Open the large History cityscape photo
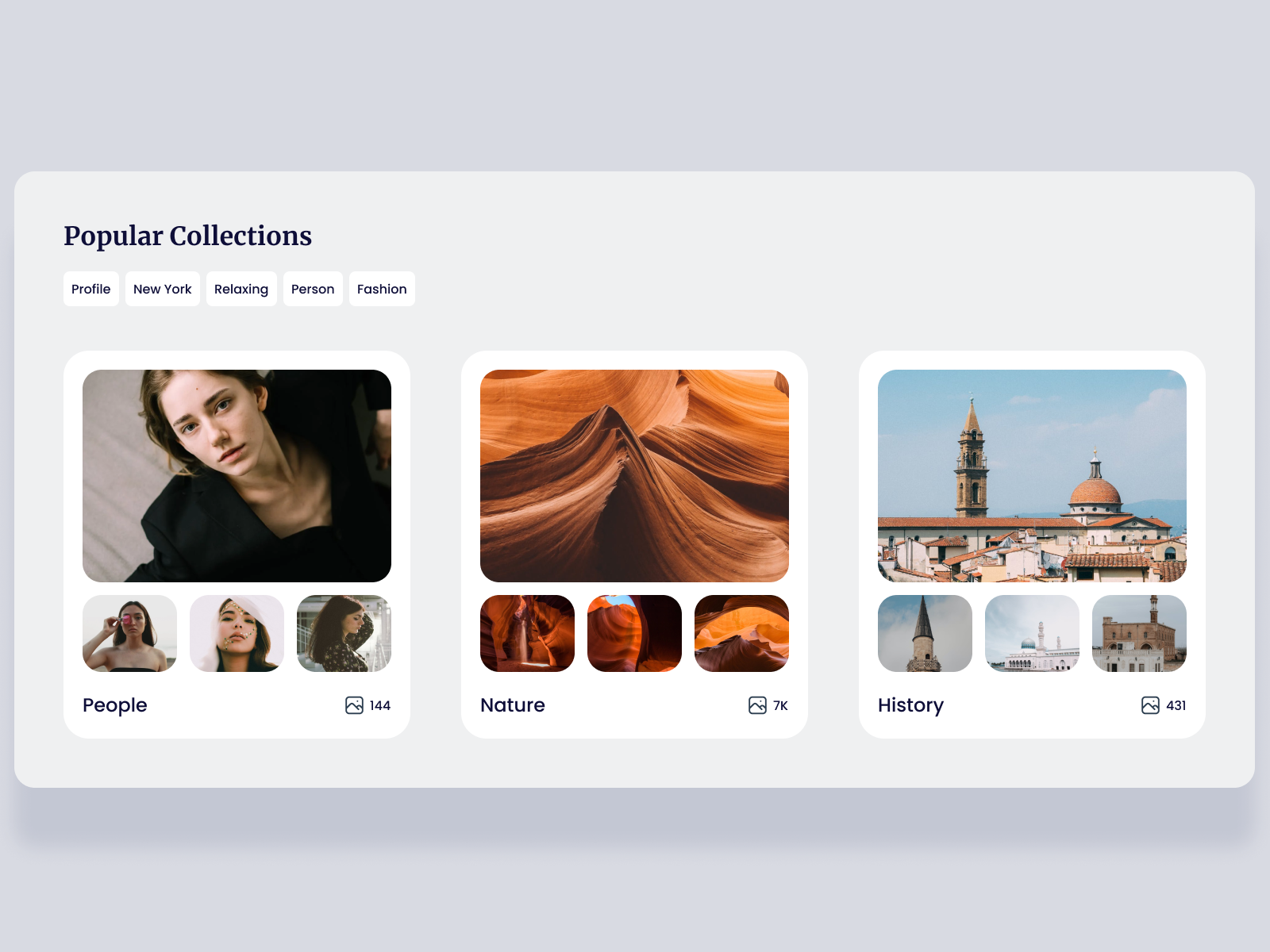1270x952 pixels. click(1032, 476)
